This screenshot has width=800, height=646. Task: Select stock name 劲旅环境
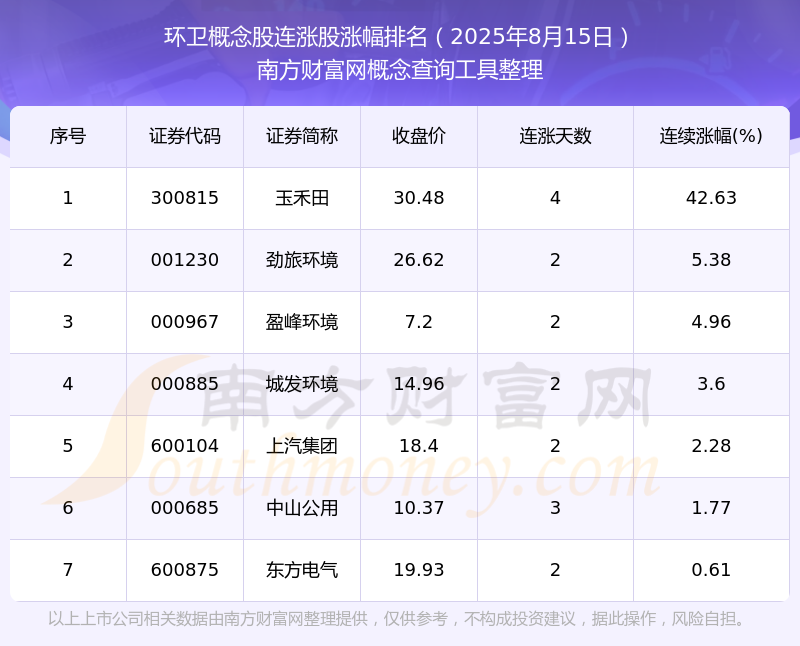click(x=302, y=260)
